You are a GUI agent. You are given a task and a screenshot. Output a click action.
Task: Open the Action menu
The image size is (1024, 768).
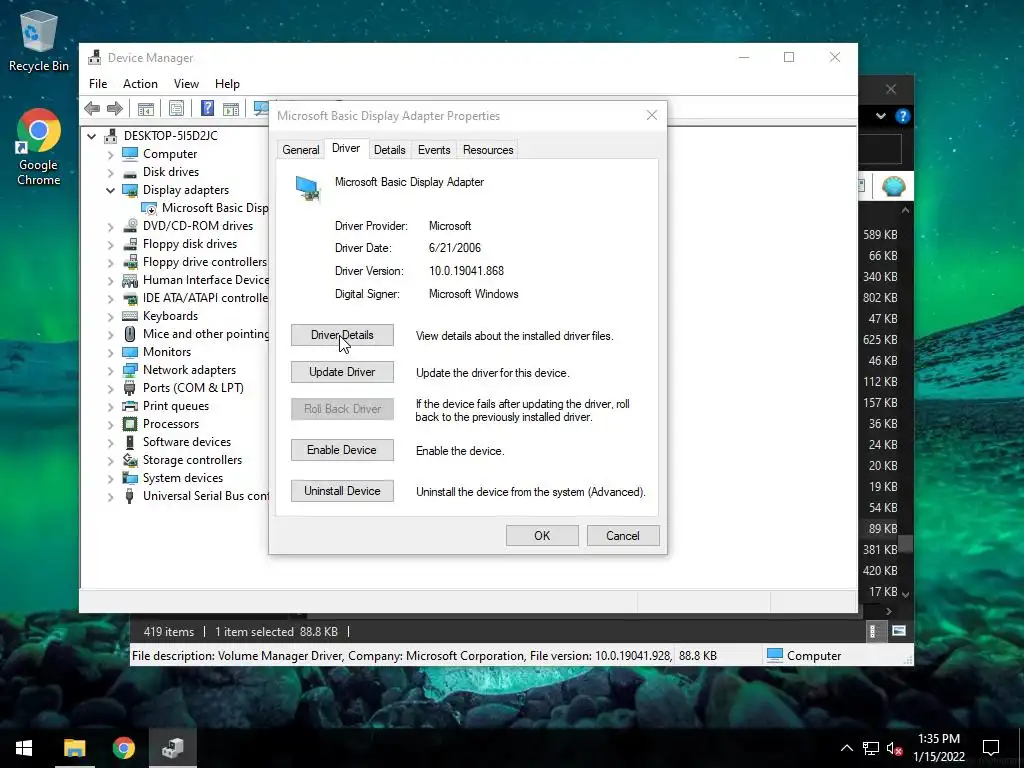pyautogui.click(x=140, y=84)
